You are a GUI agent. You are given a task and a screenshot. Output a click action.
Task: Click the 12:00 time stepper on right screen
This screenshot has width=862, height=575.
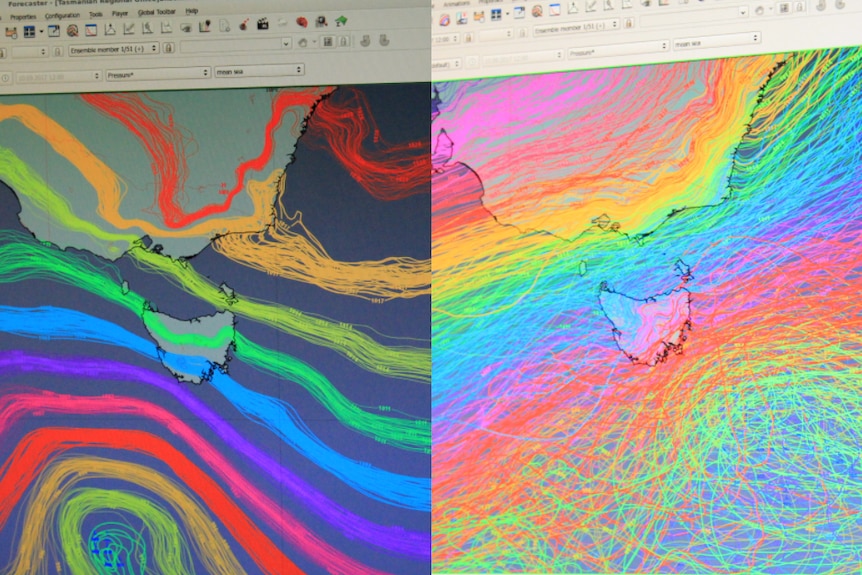[447, 40]
